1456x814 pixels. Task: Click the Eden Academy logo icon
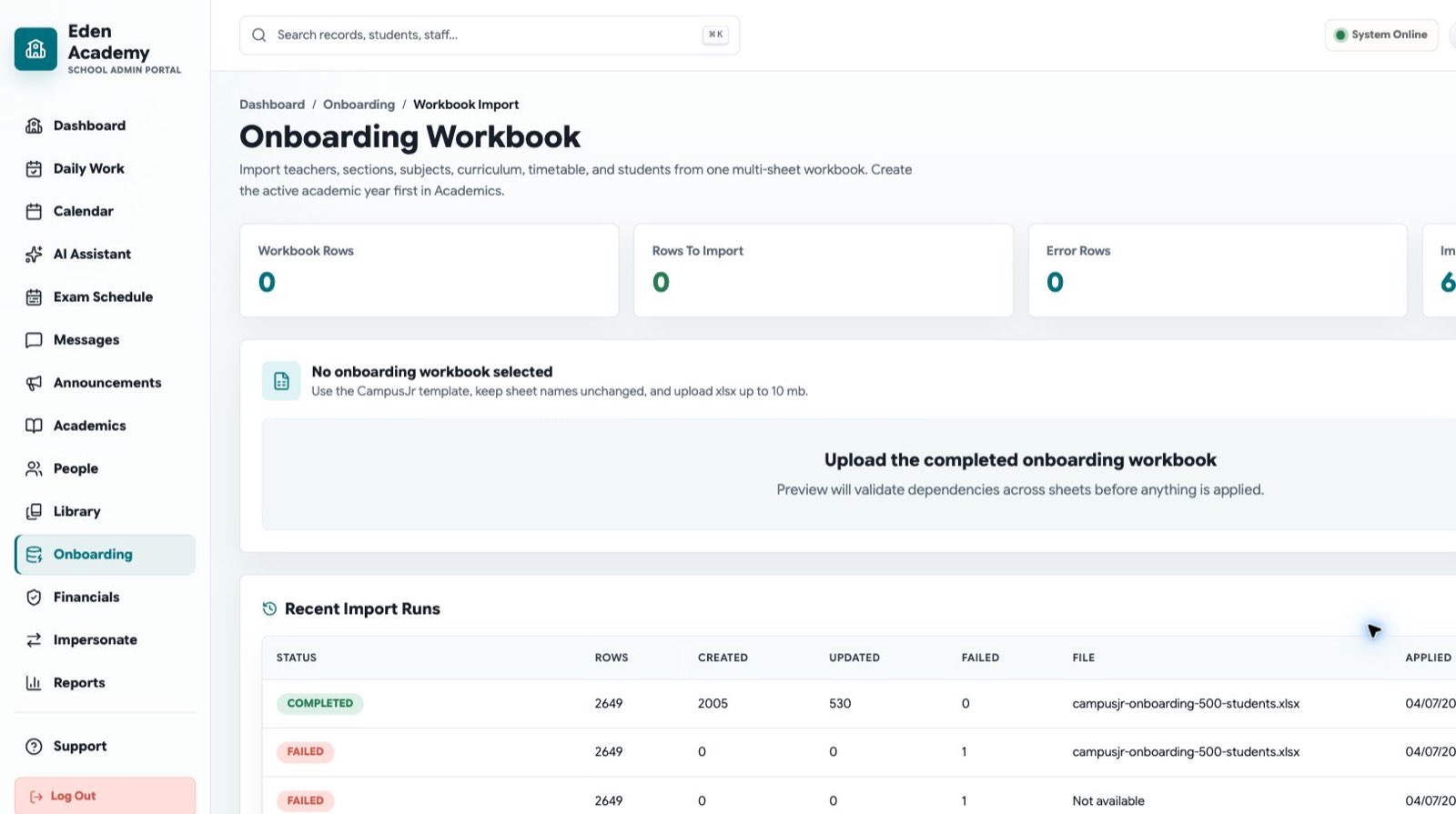[x=35, y=49]
